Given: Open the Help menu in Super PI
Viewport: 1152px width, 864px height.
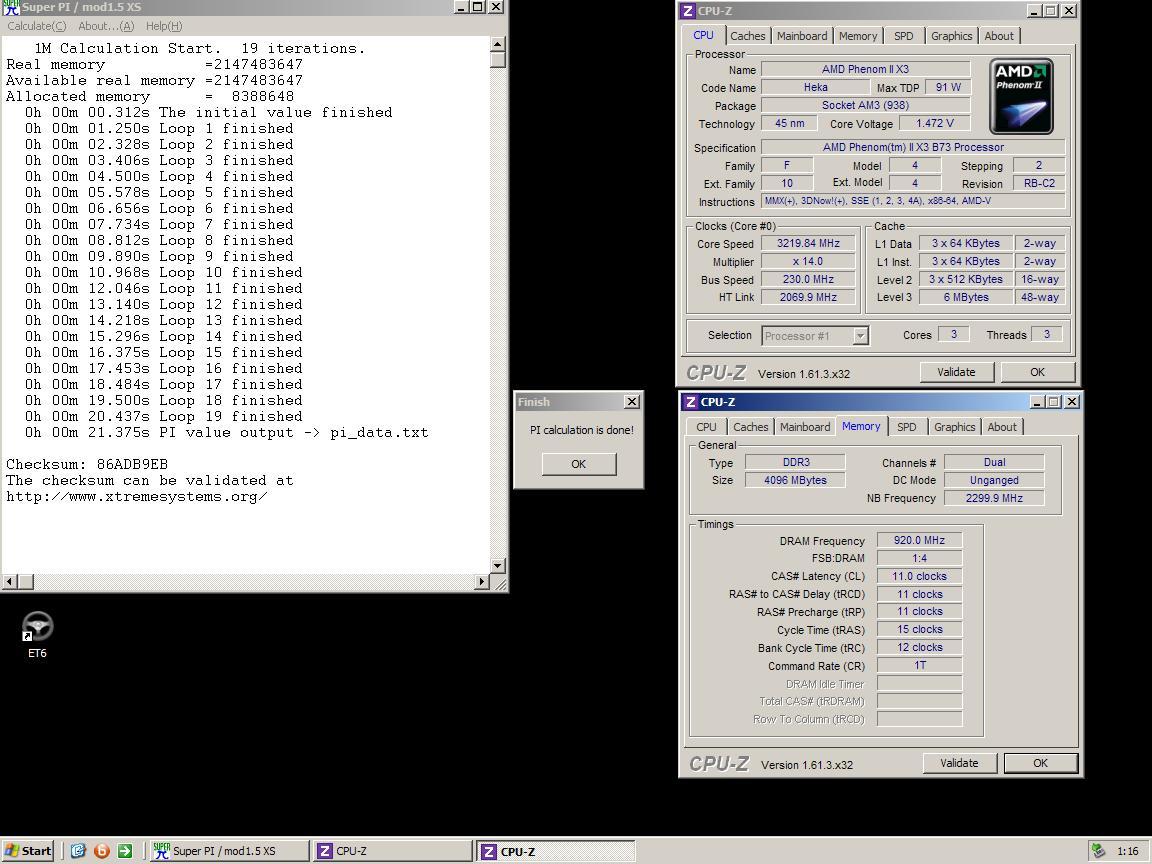Looking at the screenshot, I should [x=164, y=26].
